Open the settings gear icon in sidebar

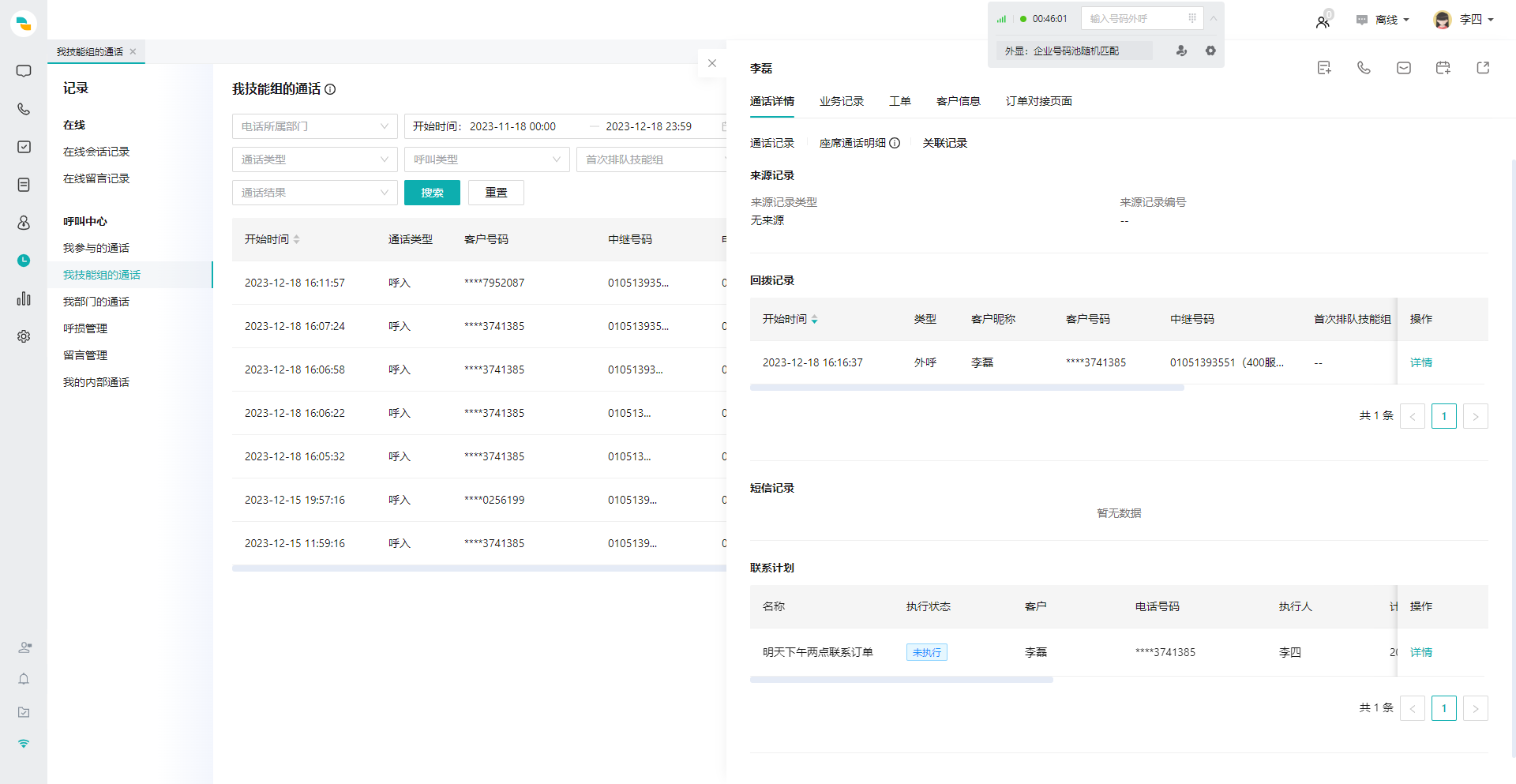point(24,336)
